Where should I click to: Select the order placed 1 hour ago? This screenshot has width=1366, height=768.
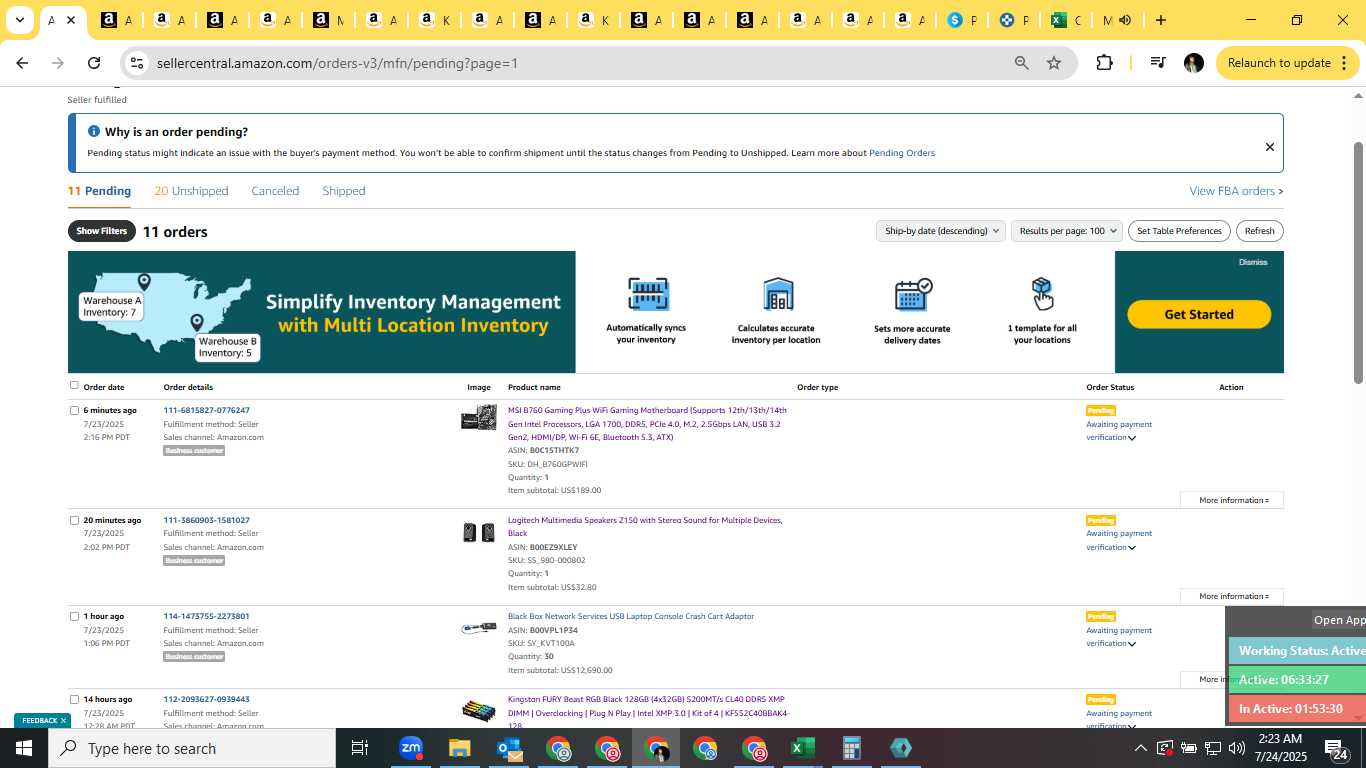tap(74, 616)
